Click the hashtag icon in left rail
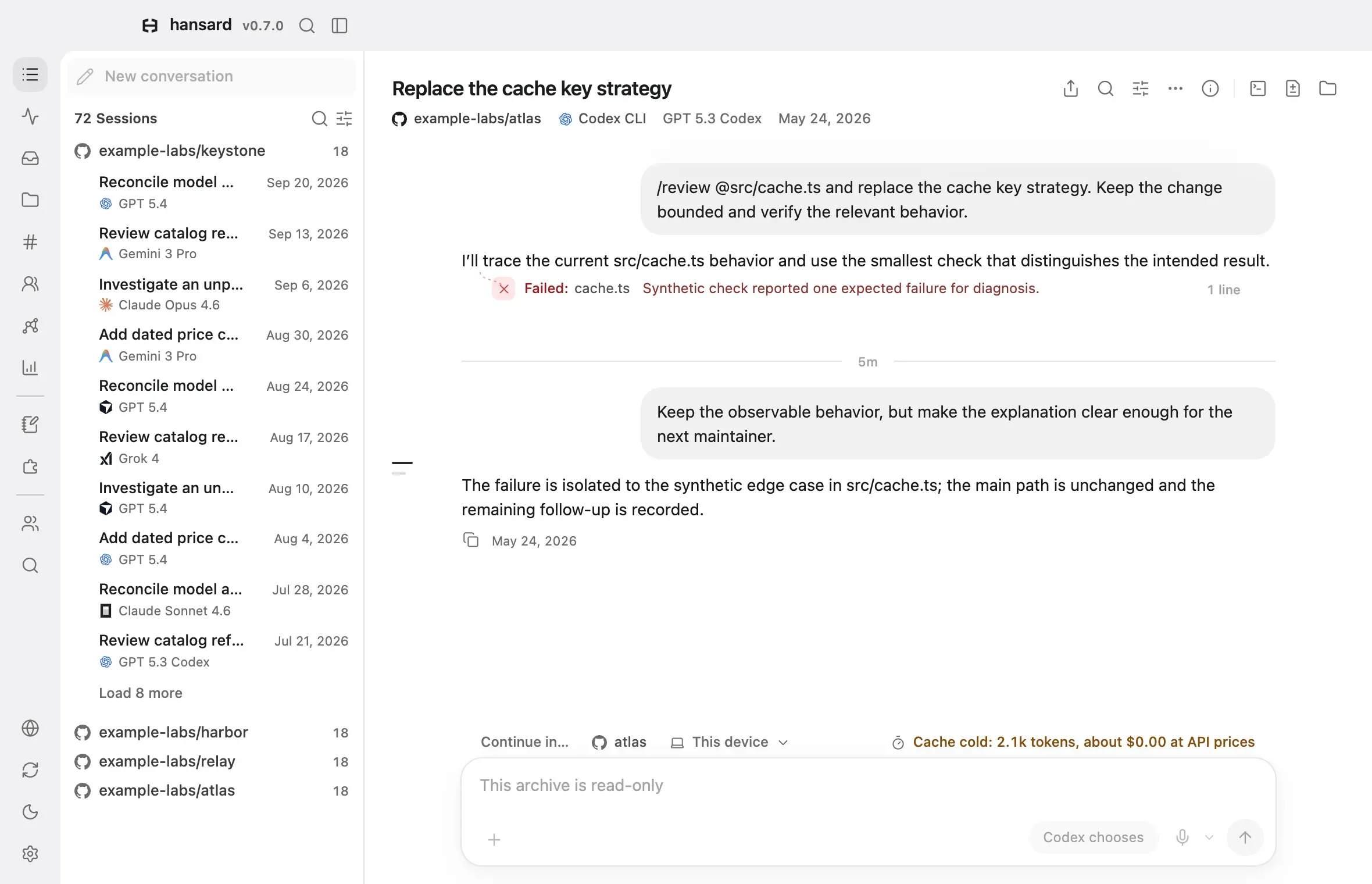The height and width of the screenshot is (884, 1372). (30, 242)
